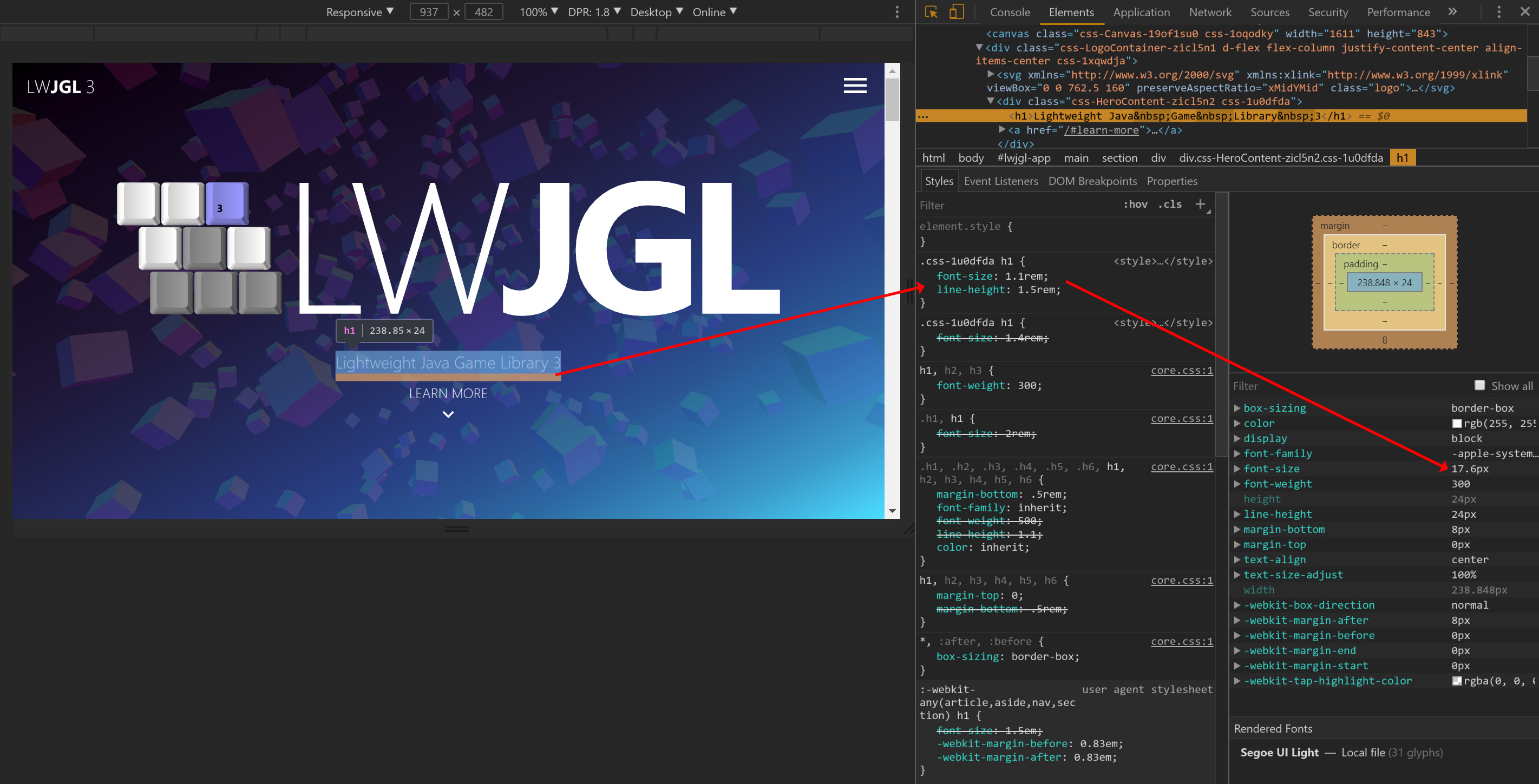The height and width of the screenshot is (784, 1539).
Task: Show more DevTools tabs chevron
Action: point(1452,12)
